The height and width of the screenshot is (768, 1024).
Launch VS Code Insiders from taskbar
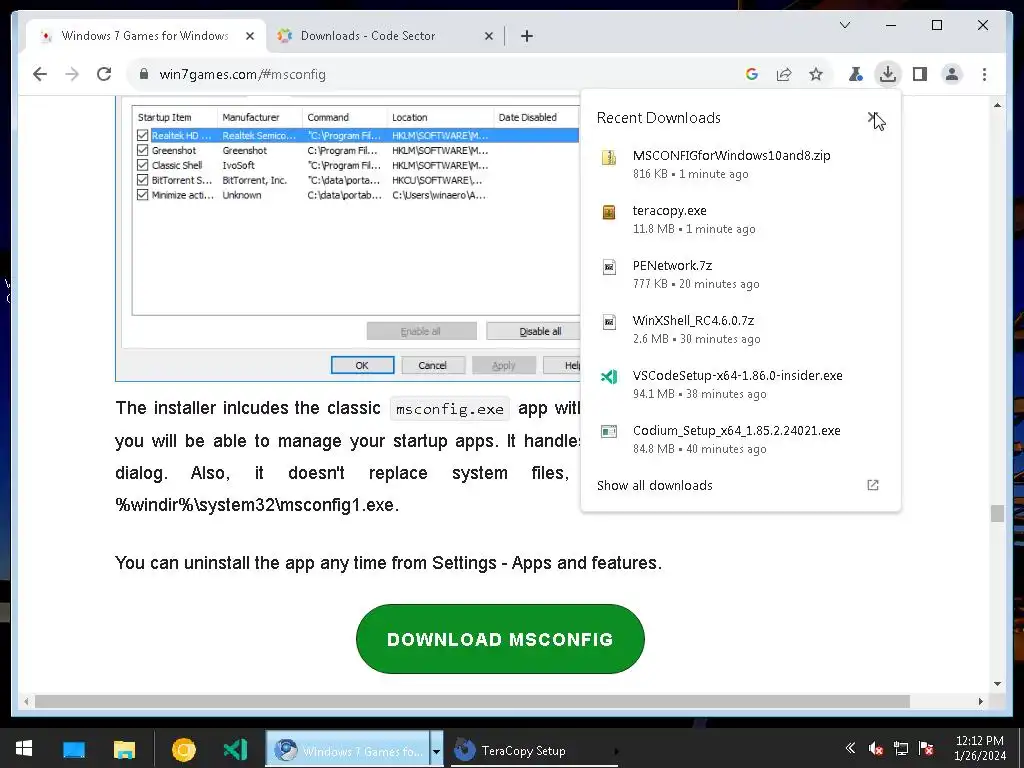[235, 749]
